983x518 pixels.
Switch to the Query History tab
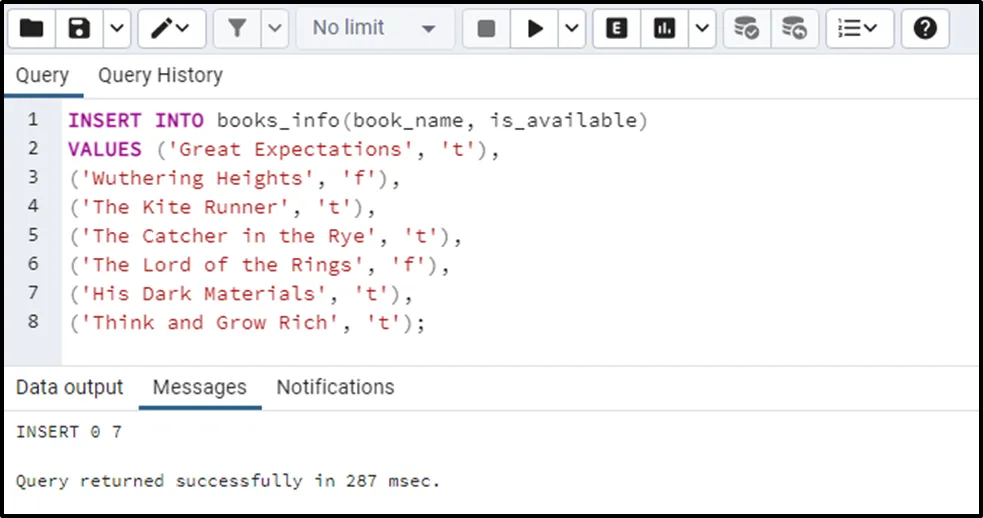click(160, 75)
